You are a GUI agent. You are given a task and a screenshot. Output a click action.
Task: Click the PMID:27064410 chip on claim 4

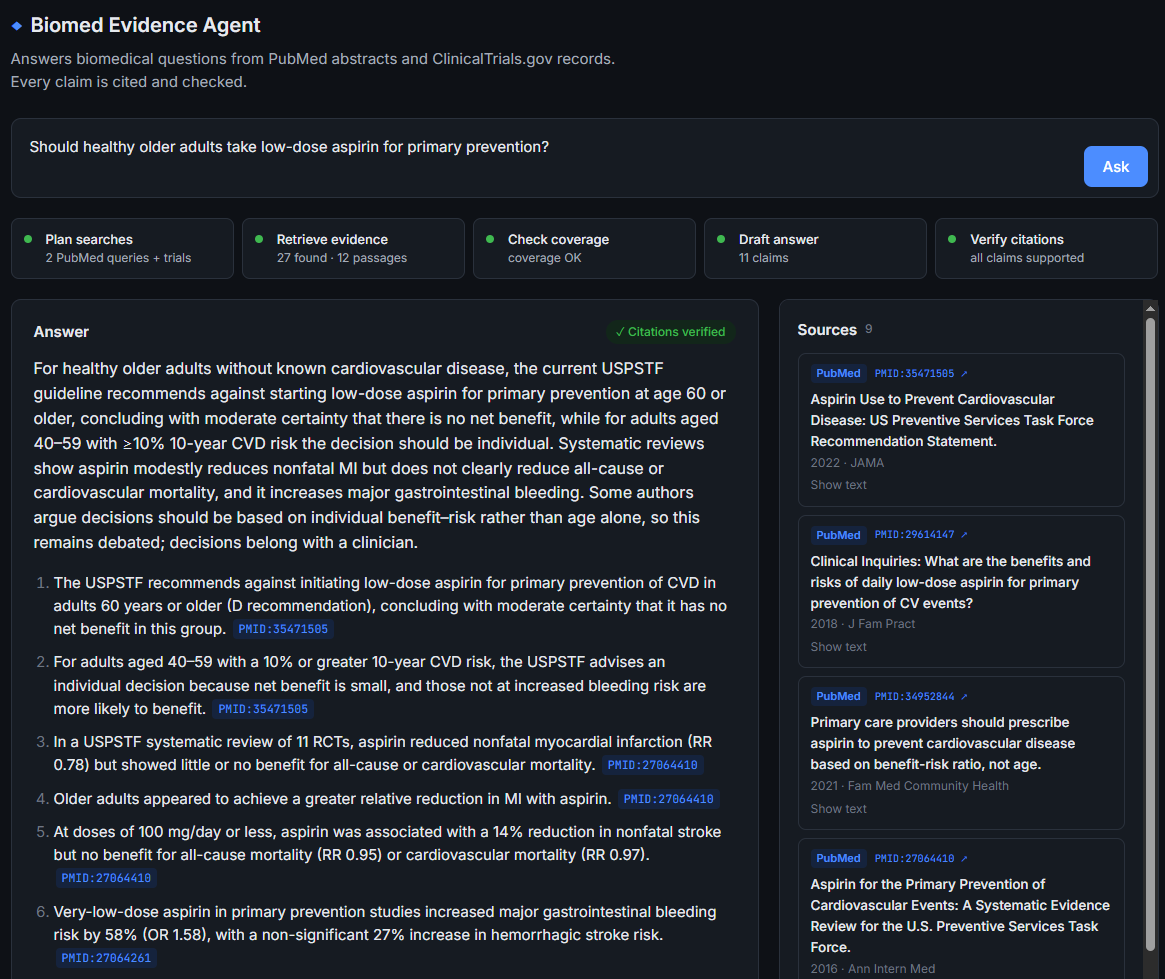(x=669, y=799)
